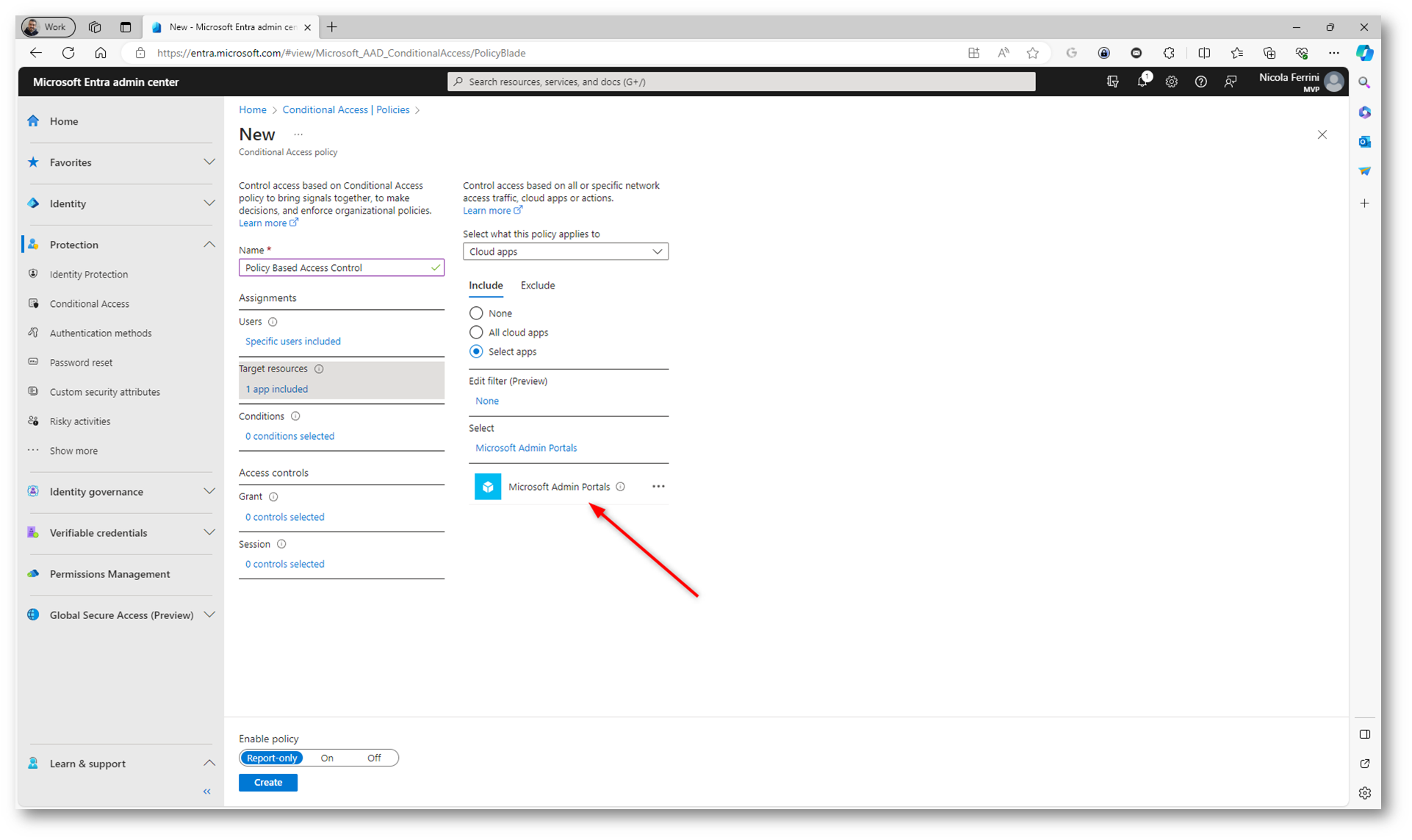
Task: Expand Global Secure Access (Preview)
Action: click(x=209, y=615)
